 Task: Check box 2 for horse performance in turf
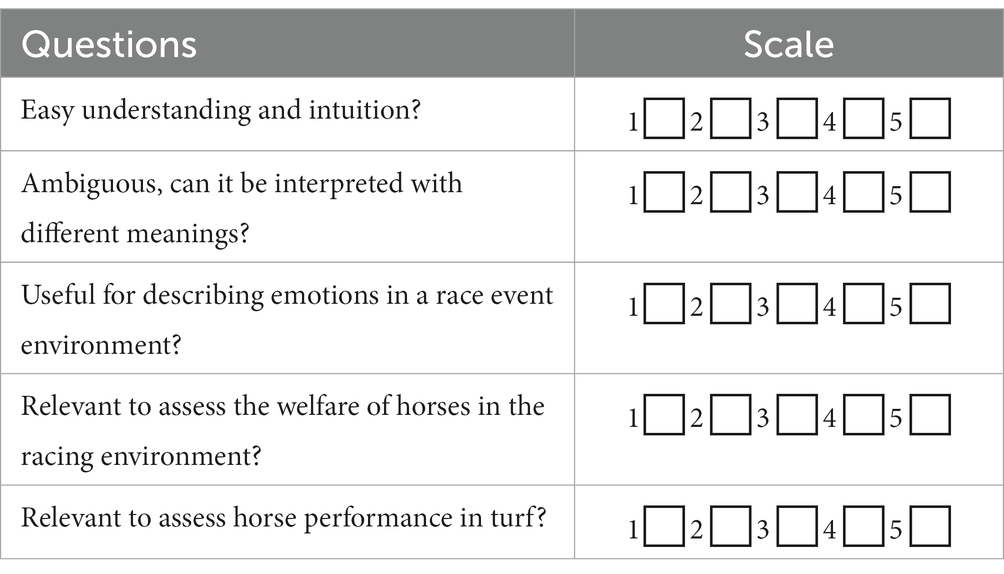pos(731,527)
